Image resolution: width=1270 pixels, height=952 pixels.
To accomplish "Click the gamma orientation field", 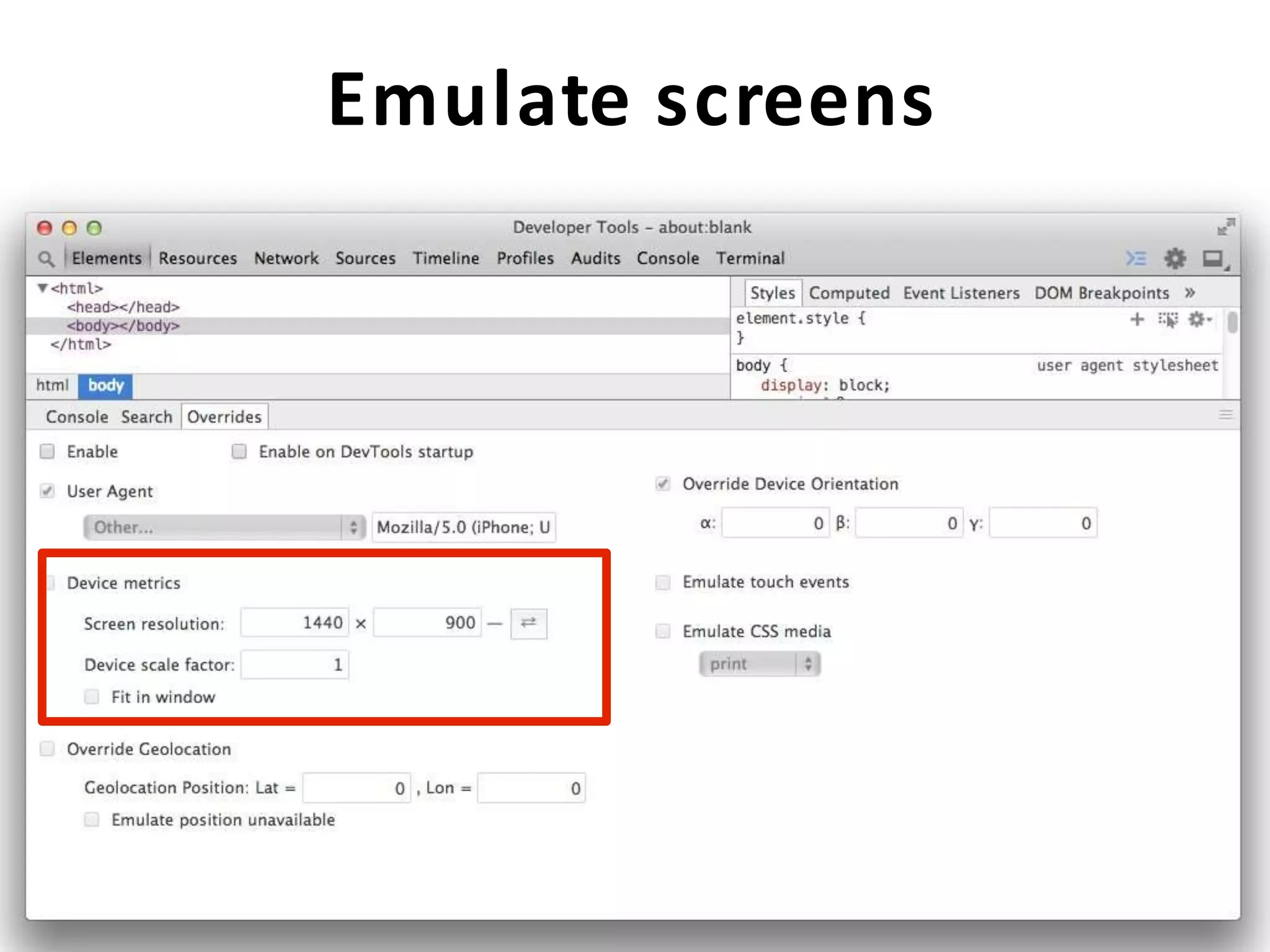I will pos(1043,523).
